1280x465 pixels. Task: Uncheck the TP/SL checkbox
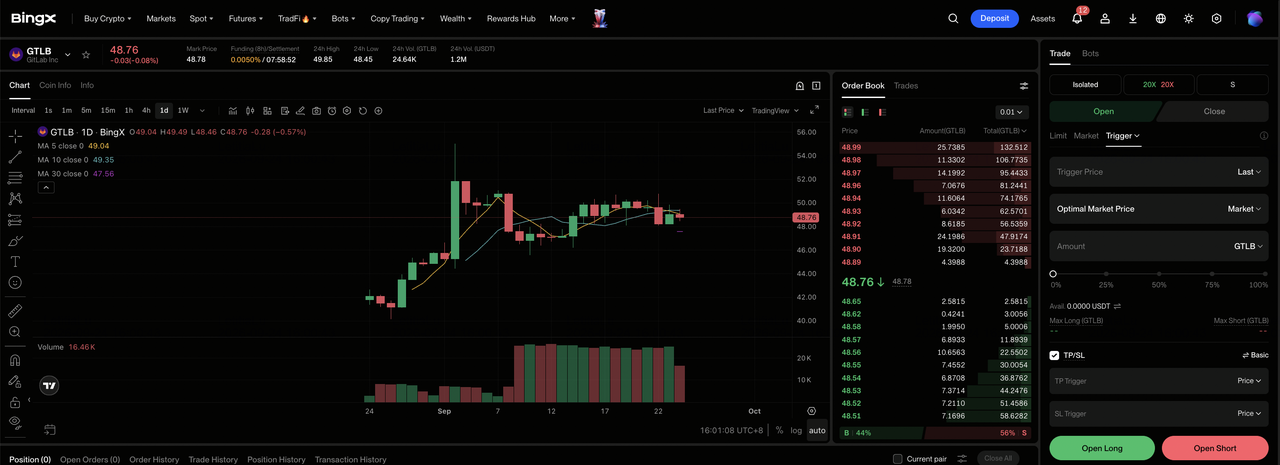[x=1054, y=355]
